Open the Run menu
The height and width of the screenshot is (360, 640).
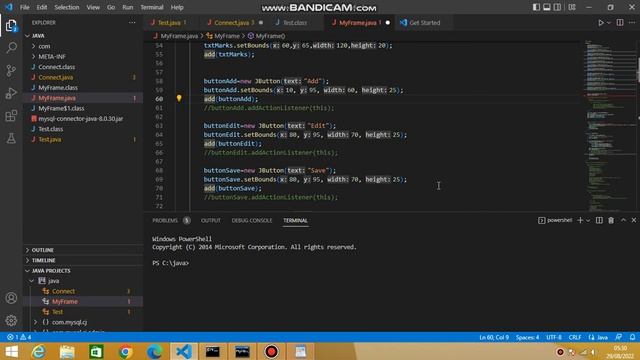pyautogui.click(x=127, y=7)
